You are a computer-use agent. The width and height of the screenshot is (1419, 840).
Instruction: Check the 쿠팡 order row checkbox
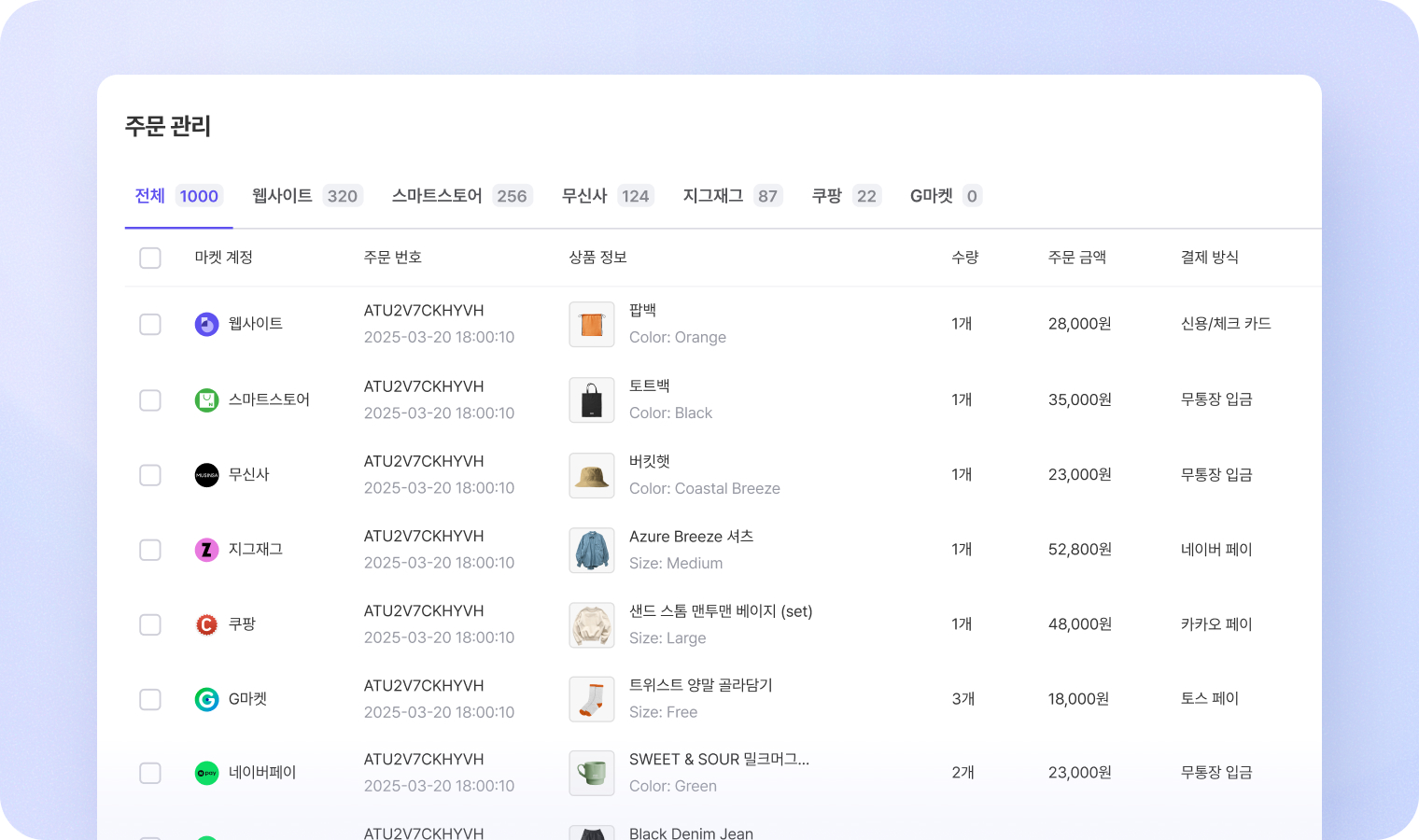[x=150, y=624]
